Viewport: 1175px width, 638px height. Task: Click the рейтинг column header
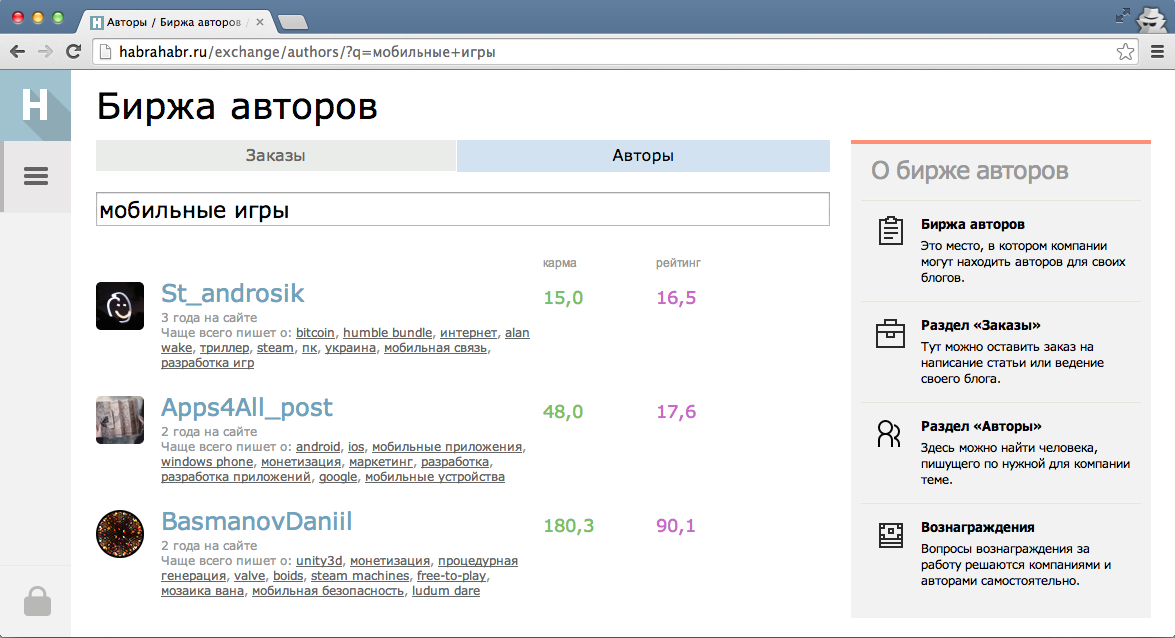pos(678,263)
